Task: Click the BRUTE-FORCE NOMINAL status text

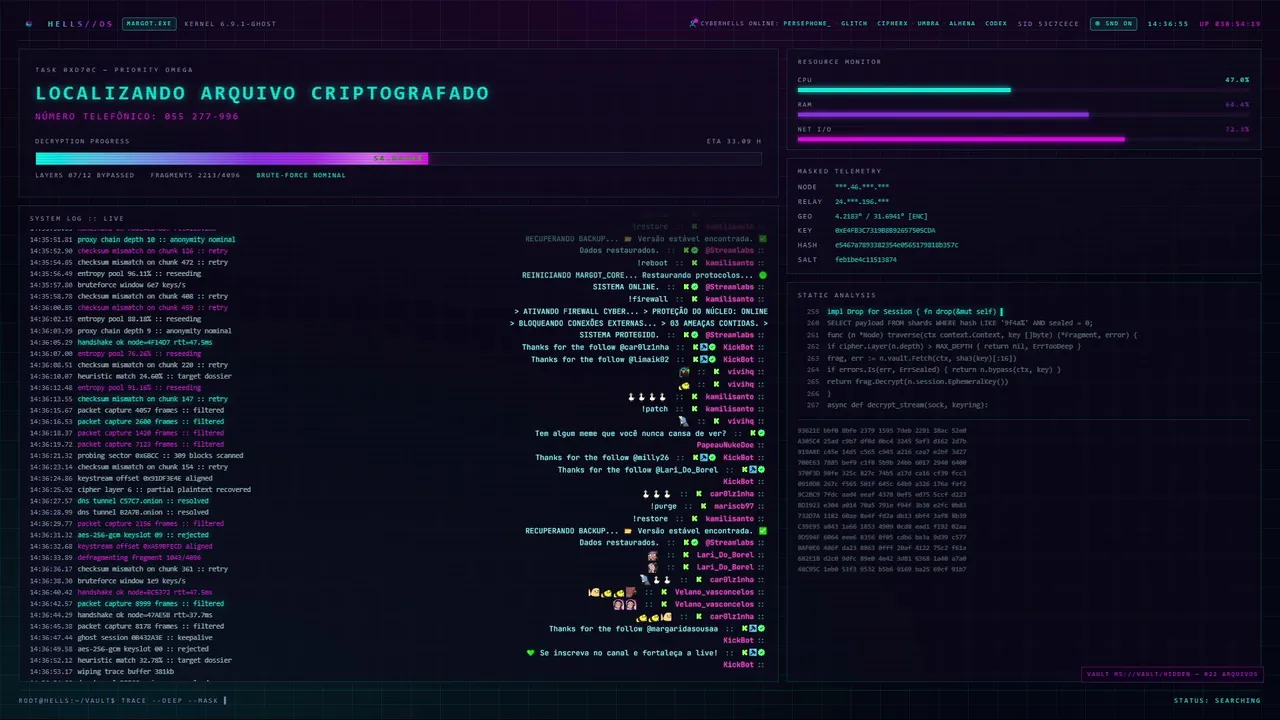Action: coord(301,175)
